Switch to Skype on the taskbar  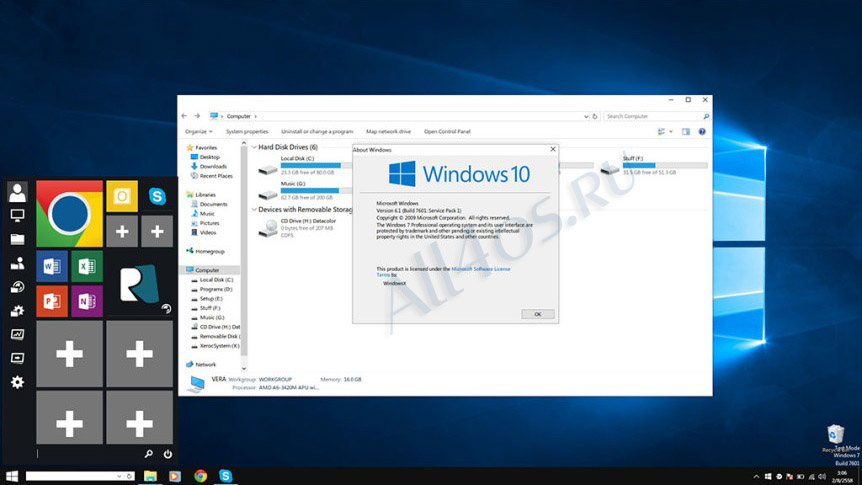[225, 476]
